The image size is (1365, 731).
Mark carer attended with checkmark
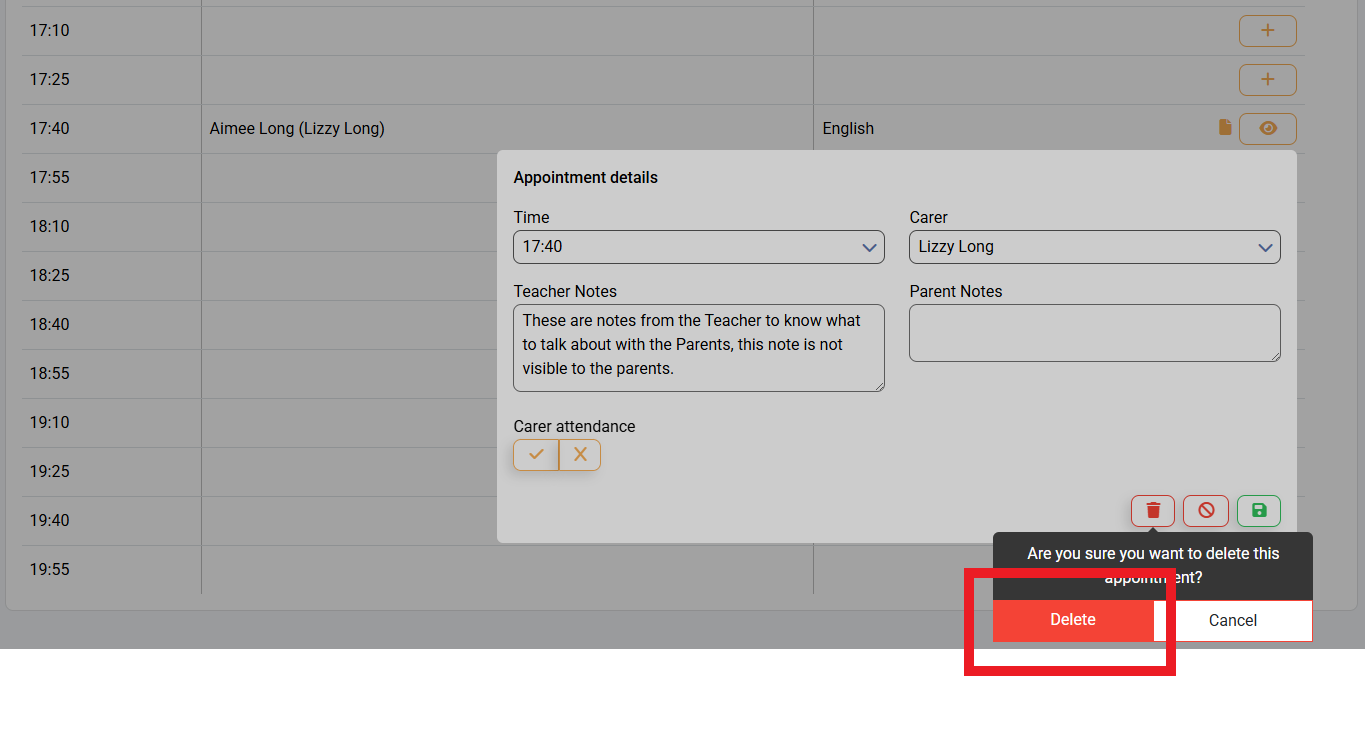pyautogui.click(x=536, y=455)
